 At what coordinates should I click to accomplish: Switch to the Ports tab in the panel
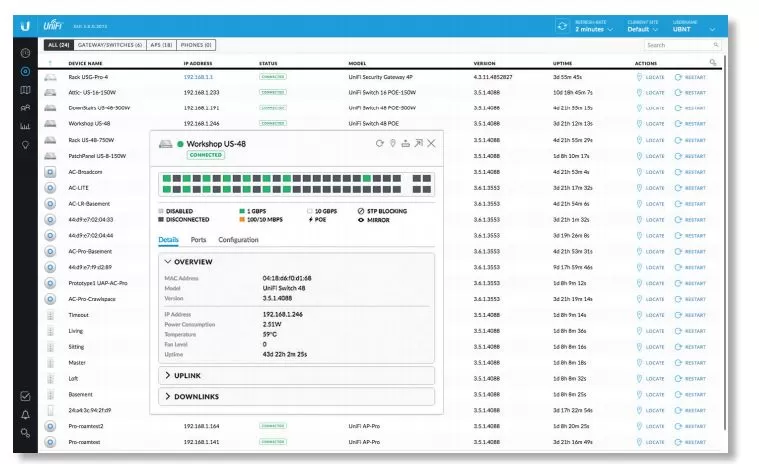click(x=198, y=239)
